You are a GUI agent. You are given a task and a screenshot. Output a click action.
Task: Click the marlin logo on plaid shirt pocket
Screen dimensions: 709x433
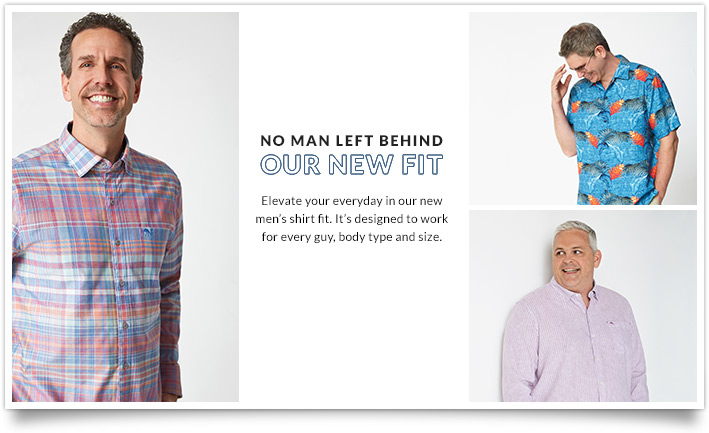[148, 232]
